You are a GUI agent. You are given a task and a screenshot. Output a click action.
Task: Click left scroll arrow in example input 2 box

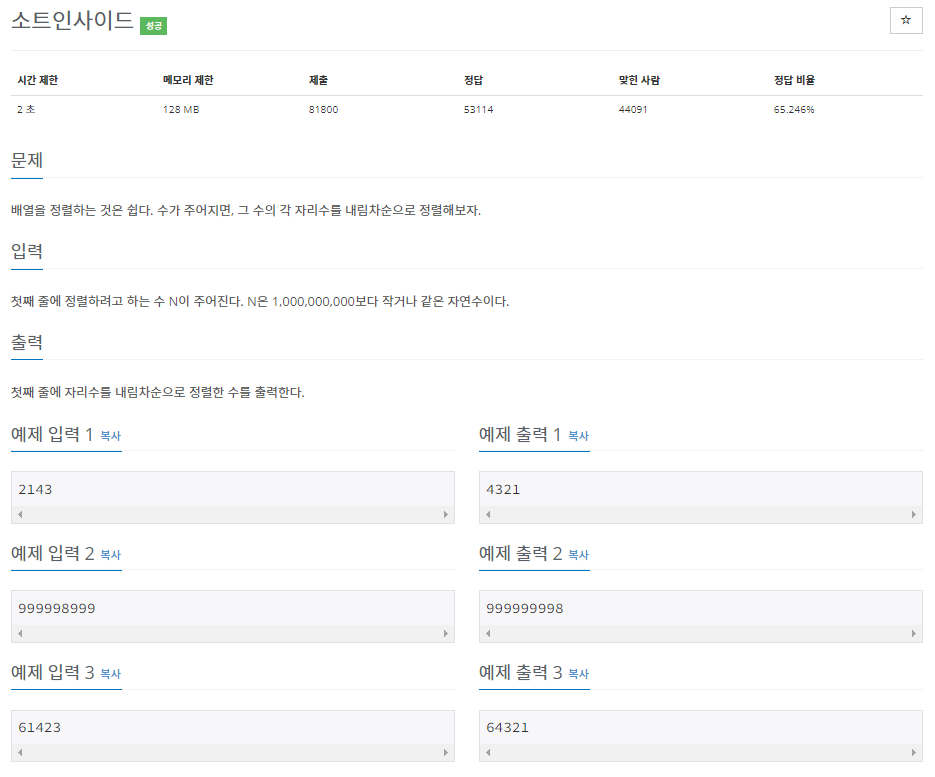pyautogui.click(x=20, y=633)
